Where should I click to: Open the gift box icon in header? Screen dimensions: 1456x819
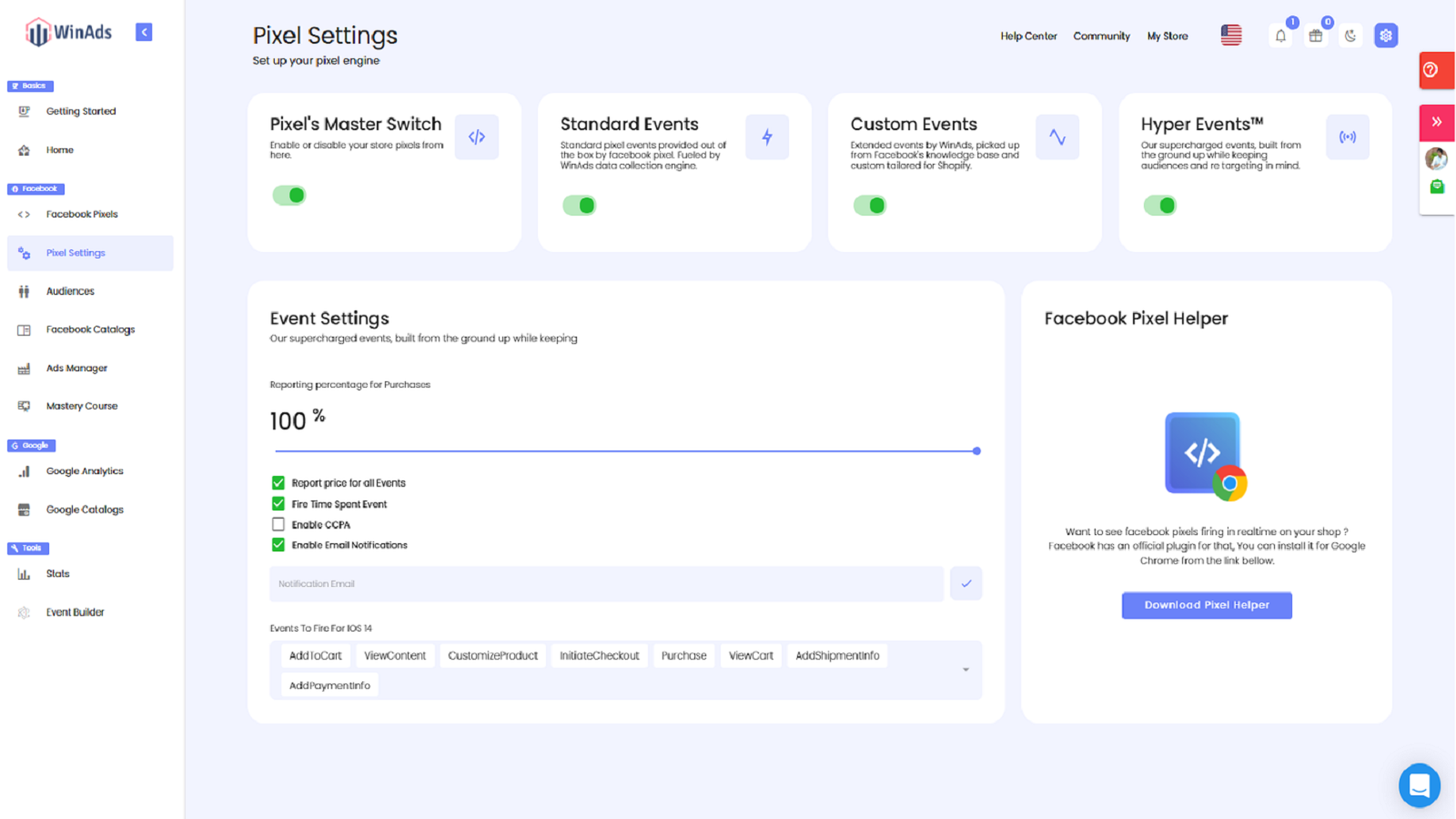pyautogui.click(x=1316, y=36)
